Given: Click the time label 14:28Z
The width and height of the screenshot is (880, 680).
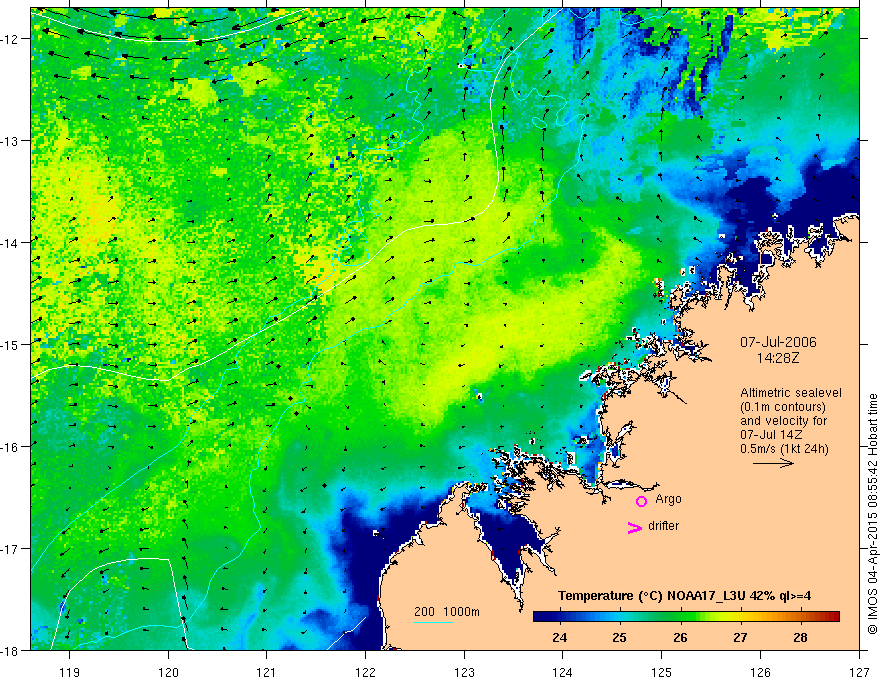Looking at the screenshot, I should point(777,358).
